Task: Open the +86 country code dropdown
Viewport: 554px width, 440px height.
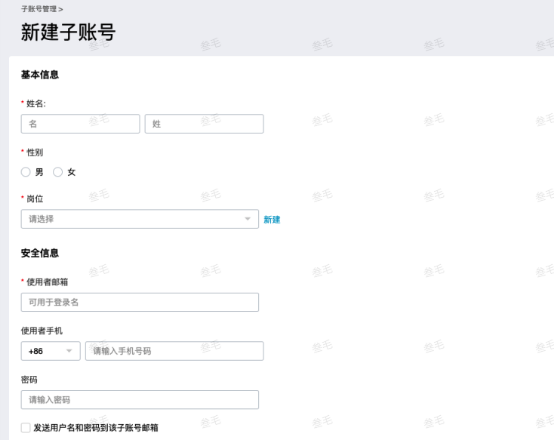Action: 51,351
